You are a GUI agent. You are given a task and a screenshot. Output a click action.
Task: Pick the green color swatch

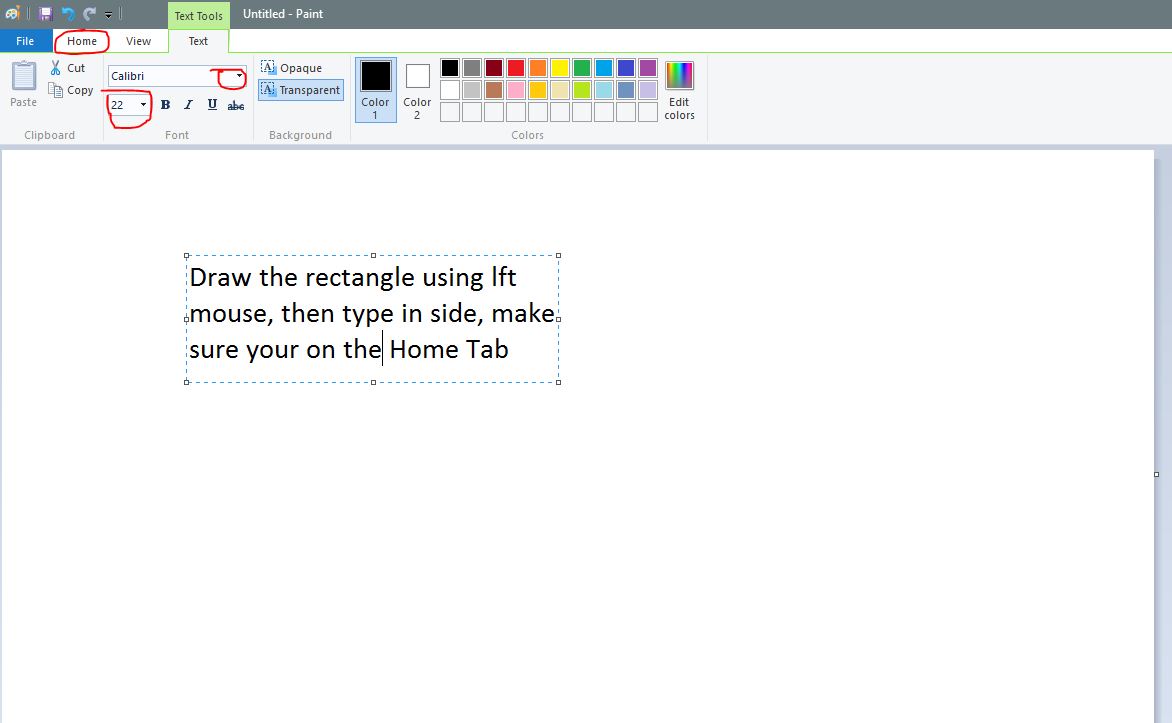(x=582, y=68)
